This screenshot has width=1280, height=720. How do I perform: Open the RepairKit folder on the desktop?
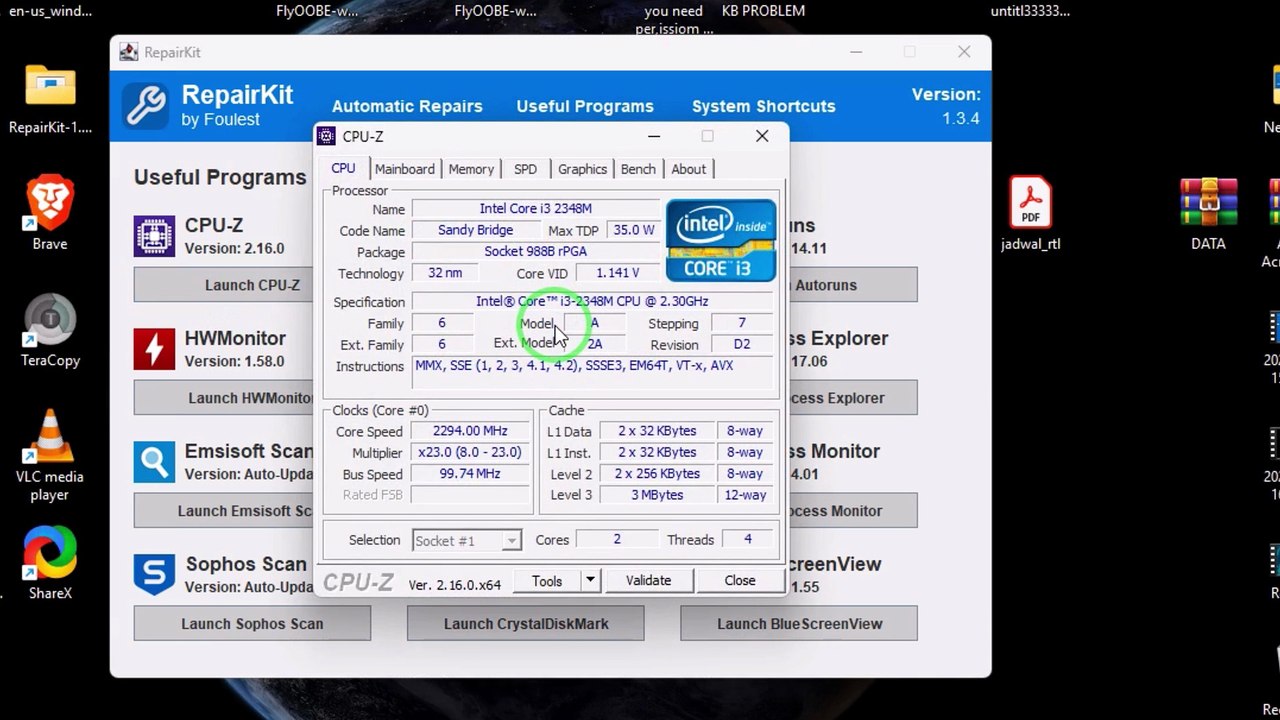(x=50, y=98)
